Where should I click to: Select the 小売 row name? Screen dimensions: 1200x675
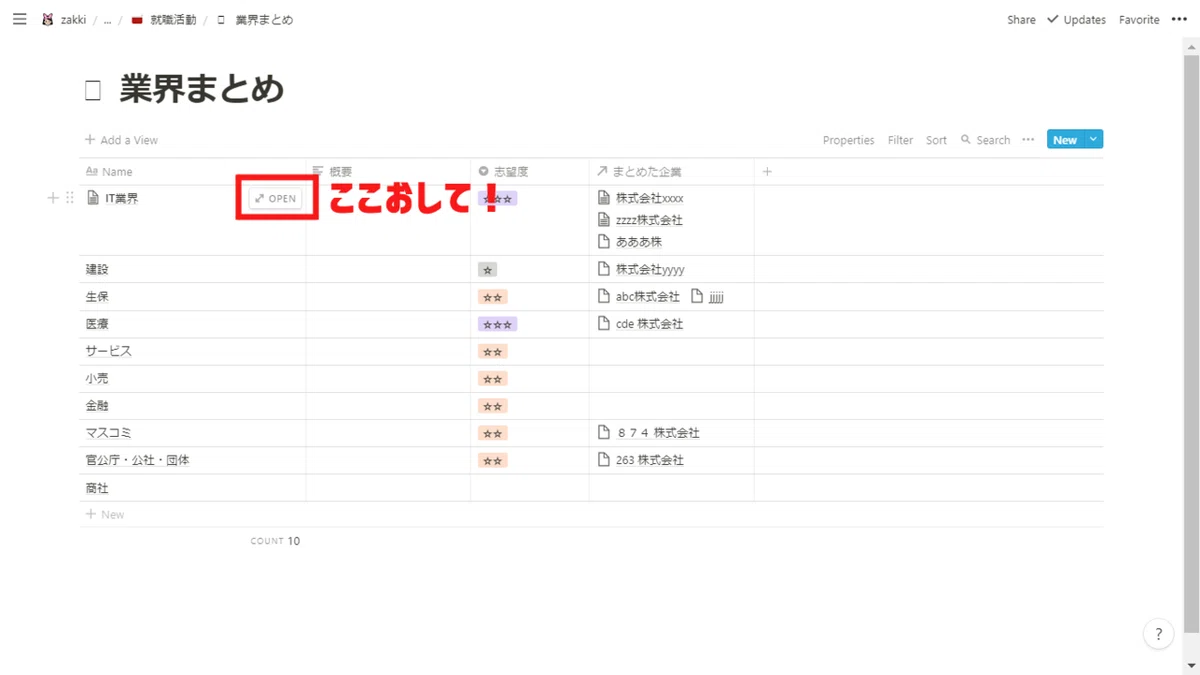[97, 379]
